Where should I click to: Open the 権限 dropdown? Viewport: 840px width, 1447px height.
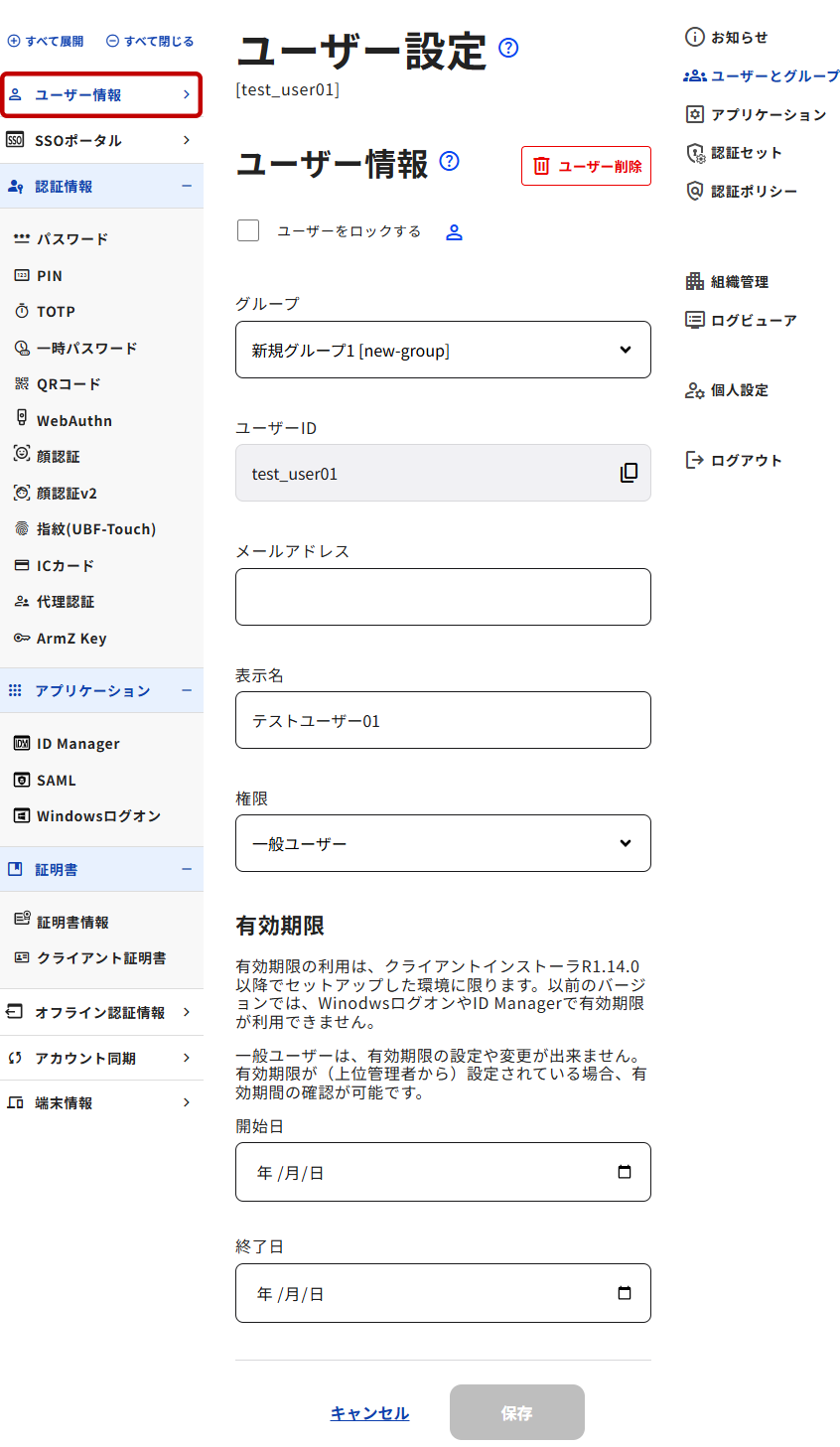pyautogui.click(x=443, y=843)
